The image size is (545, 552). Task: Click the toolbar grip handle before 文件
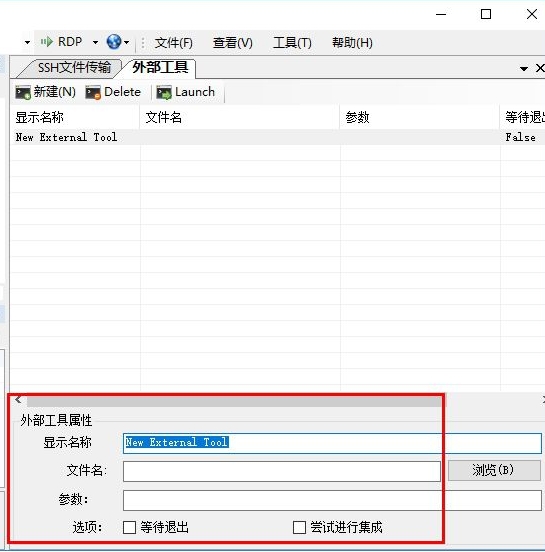[x=143, y=43]
